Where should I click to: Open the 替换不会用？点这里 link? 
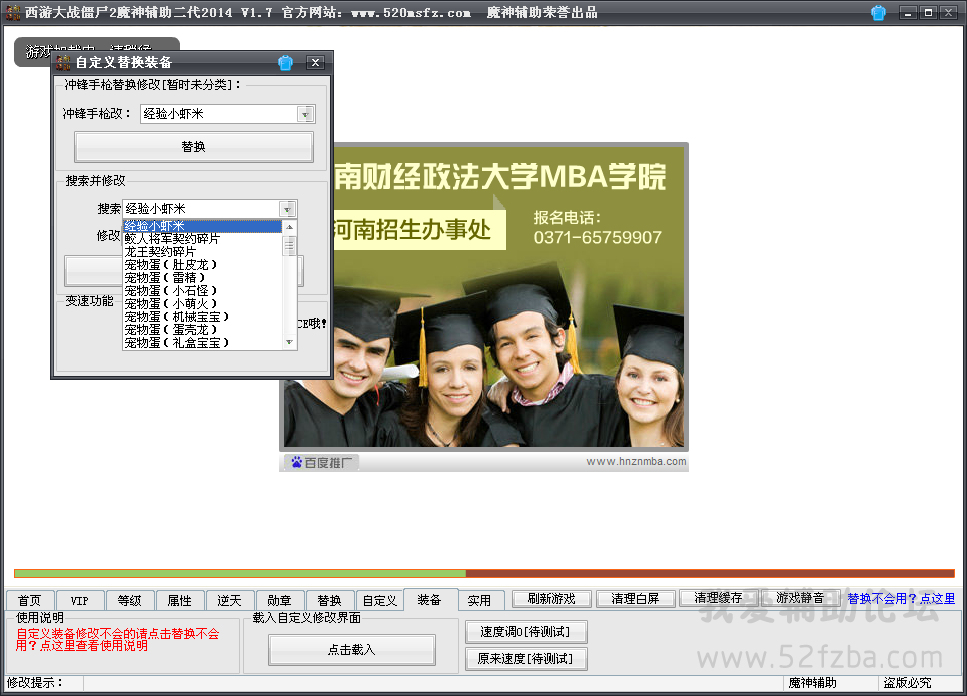tap(901, 599)
